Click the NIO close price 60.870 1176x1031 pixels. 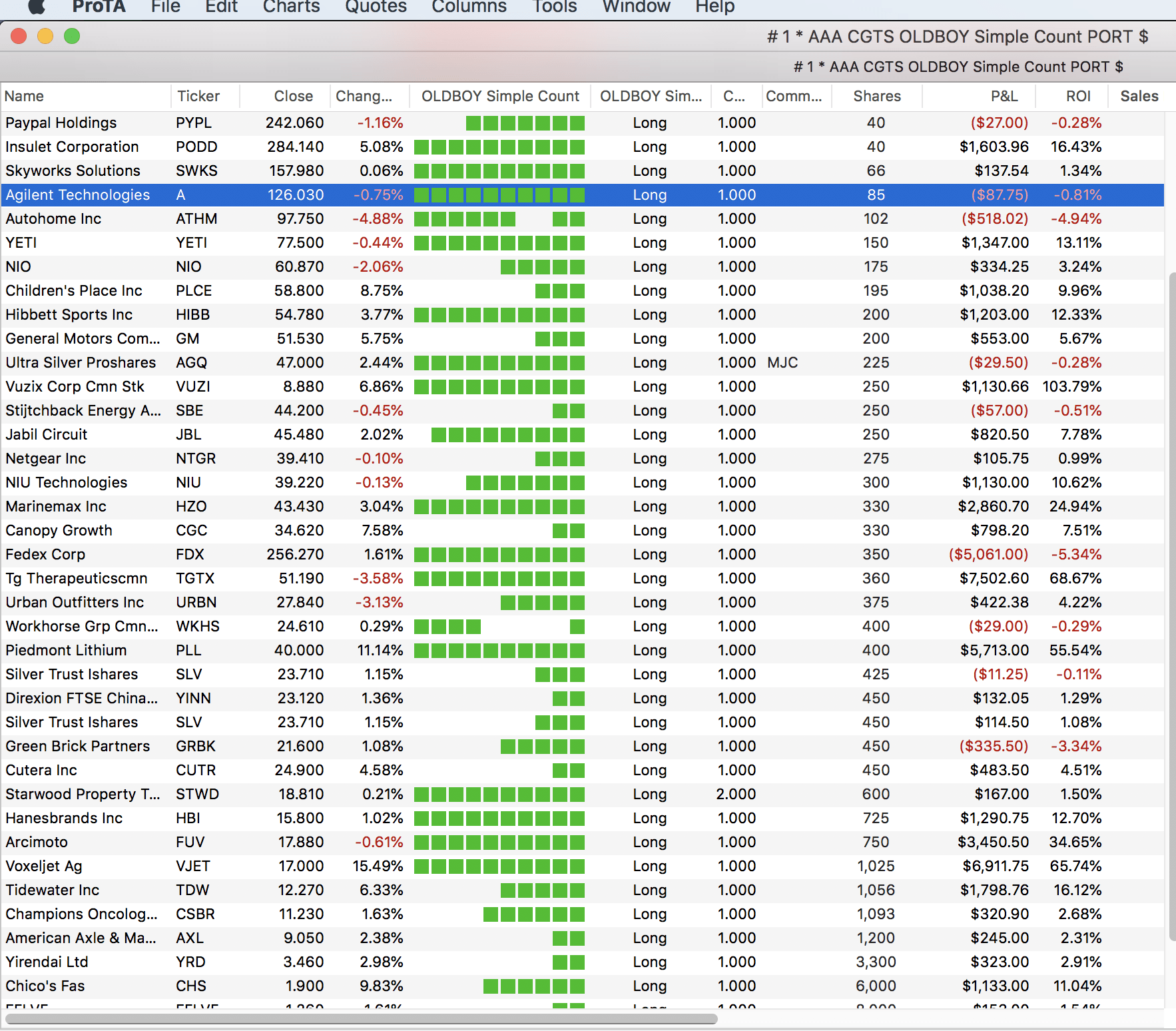(299, 266)
